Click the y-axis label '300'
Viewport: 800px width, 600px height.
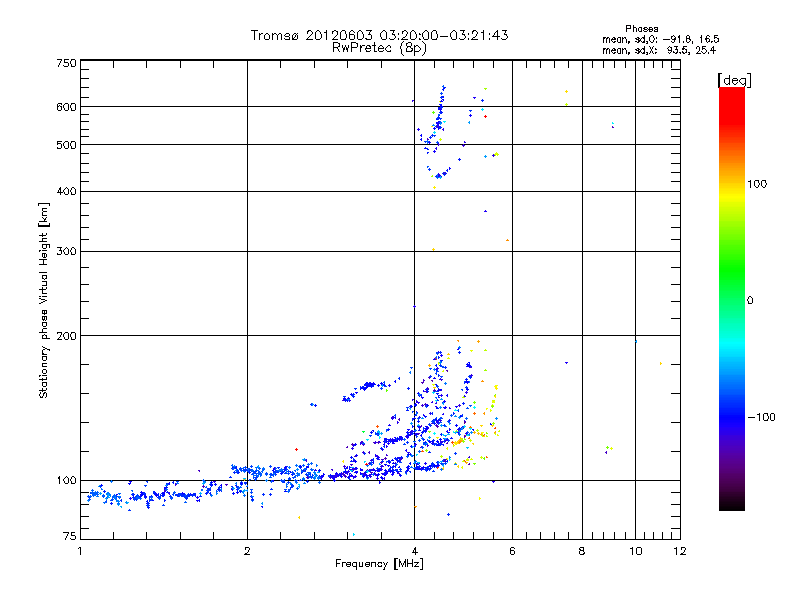tap(66, 251)
